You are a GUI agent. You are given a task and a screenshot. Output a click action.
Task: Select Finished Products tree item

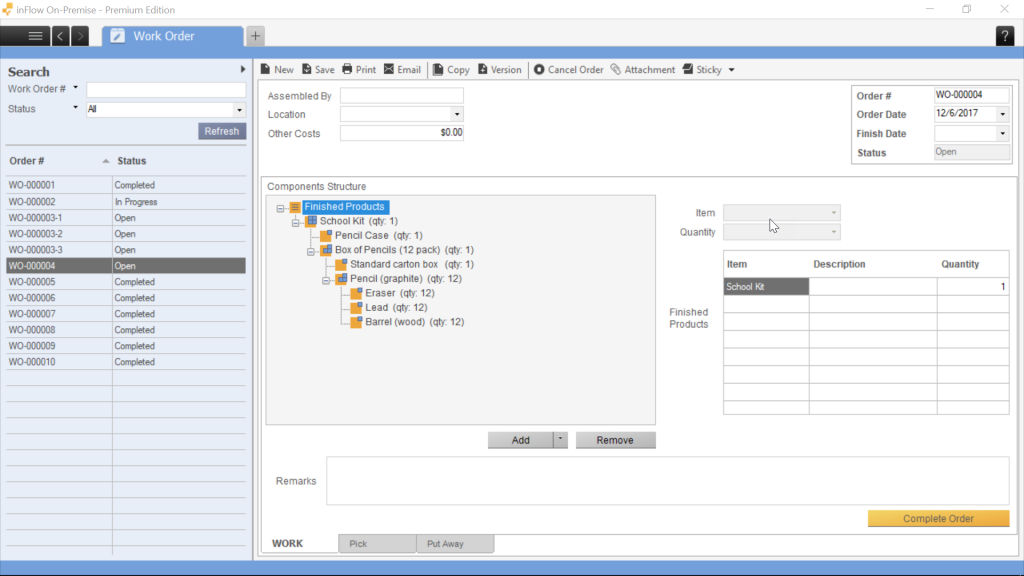(344, 206)
